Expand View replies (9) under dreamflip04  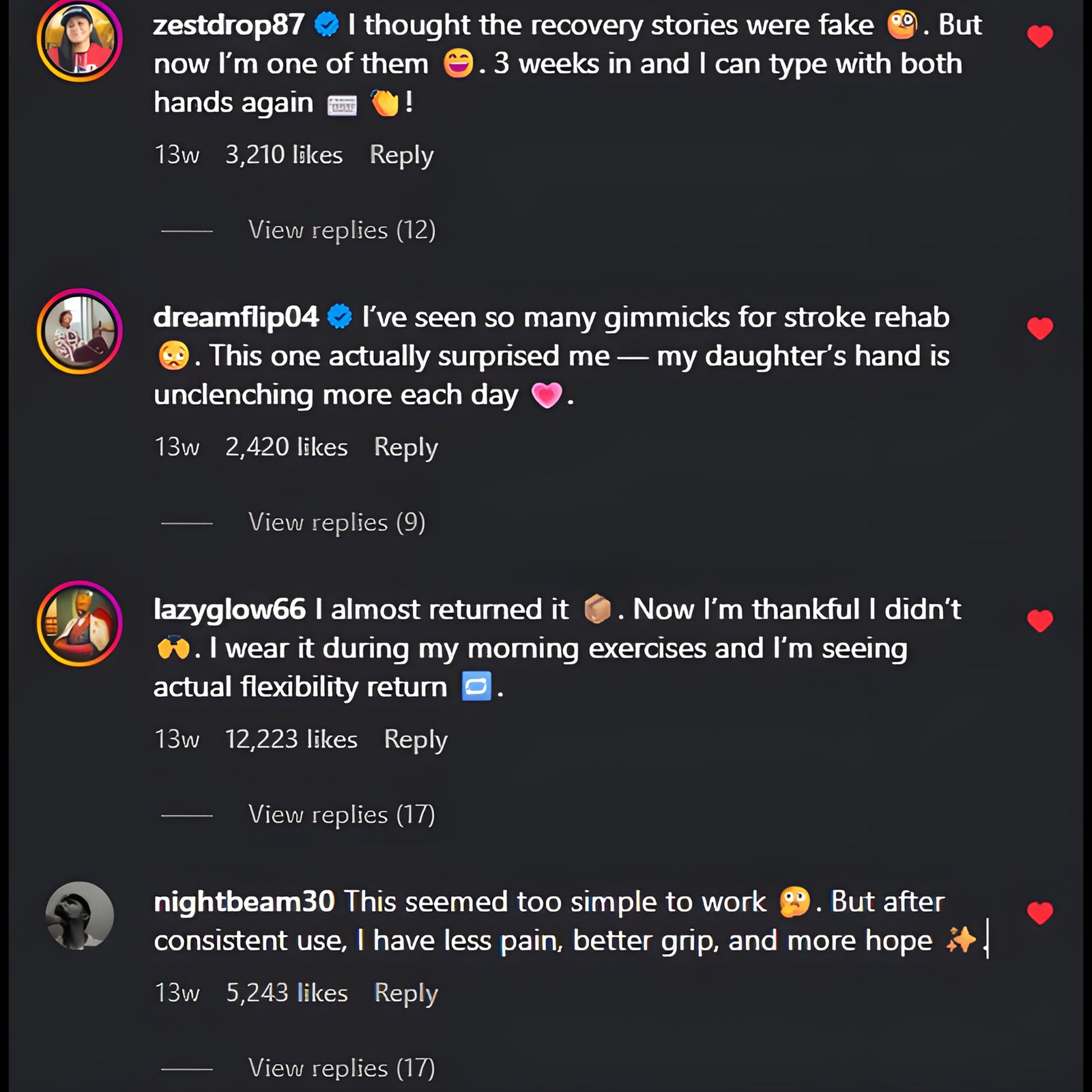pyautogui.click(x=336, y=522)
